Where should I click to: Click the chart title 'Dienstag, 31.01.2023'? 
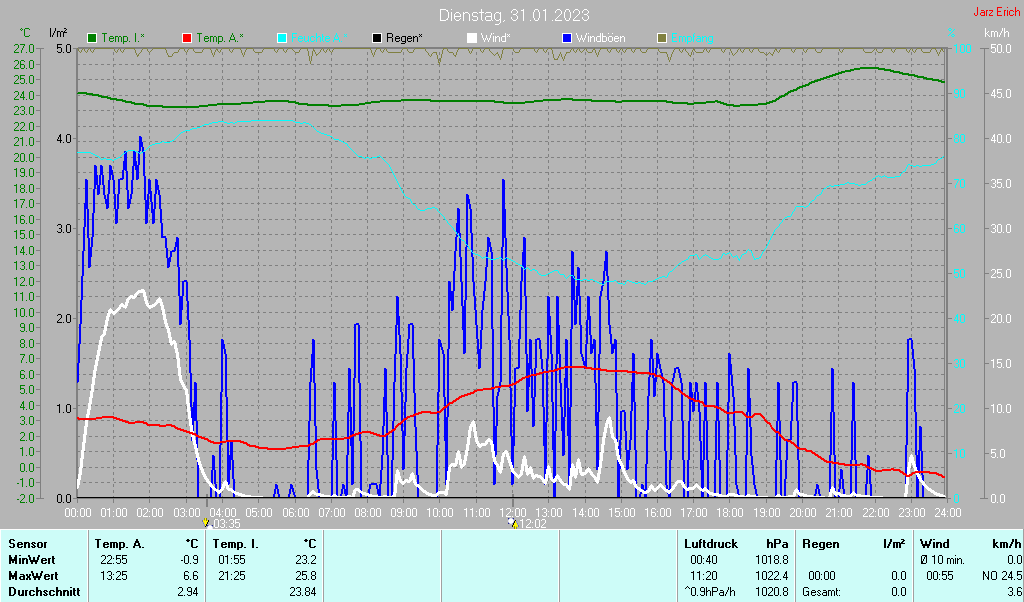(514, 15)
